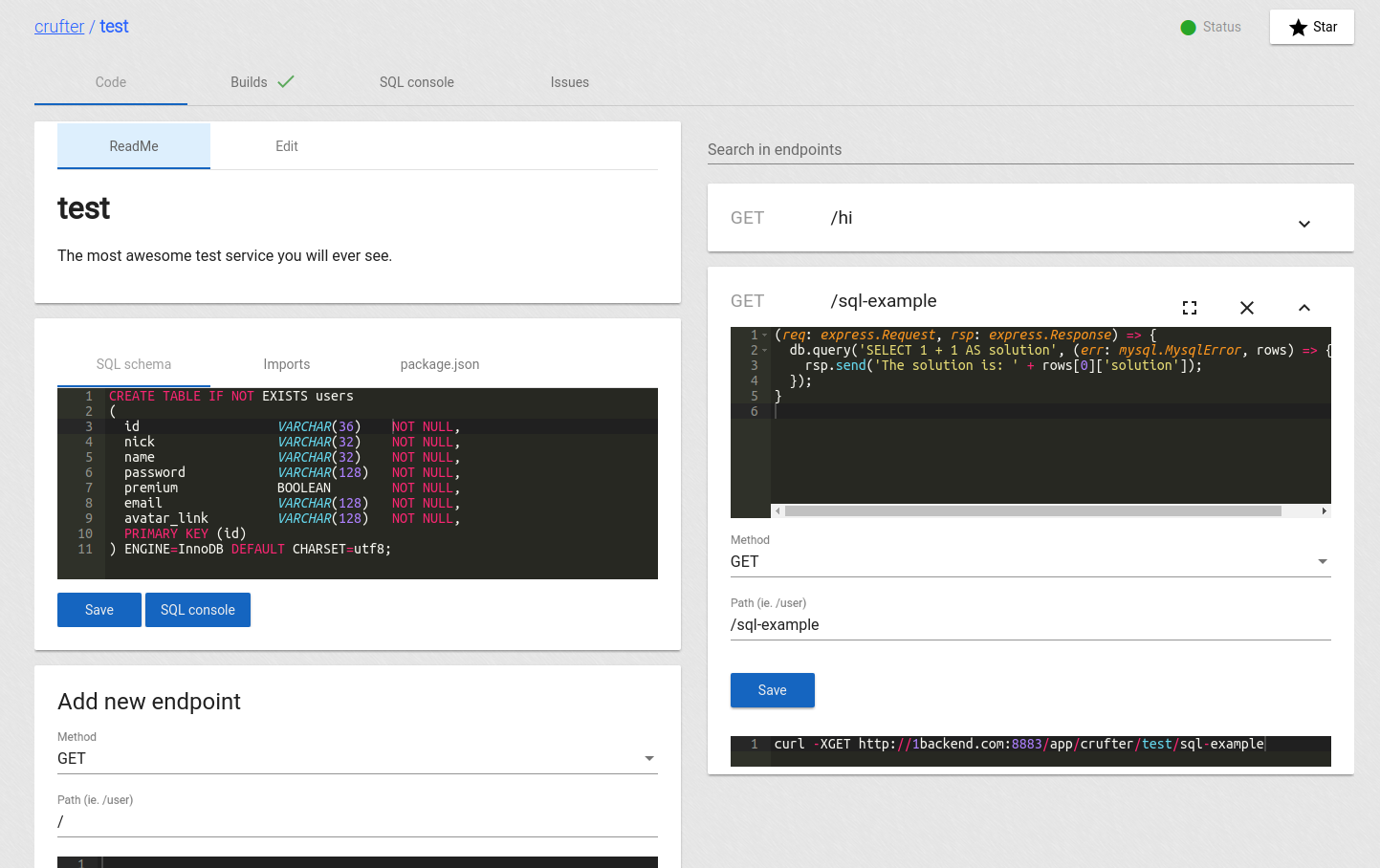This screenshot has height=868, width=1380.
Task: Fold code at line 2 in sql-example editor
Action: tap(765, 351)
